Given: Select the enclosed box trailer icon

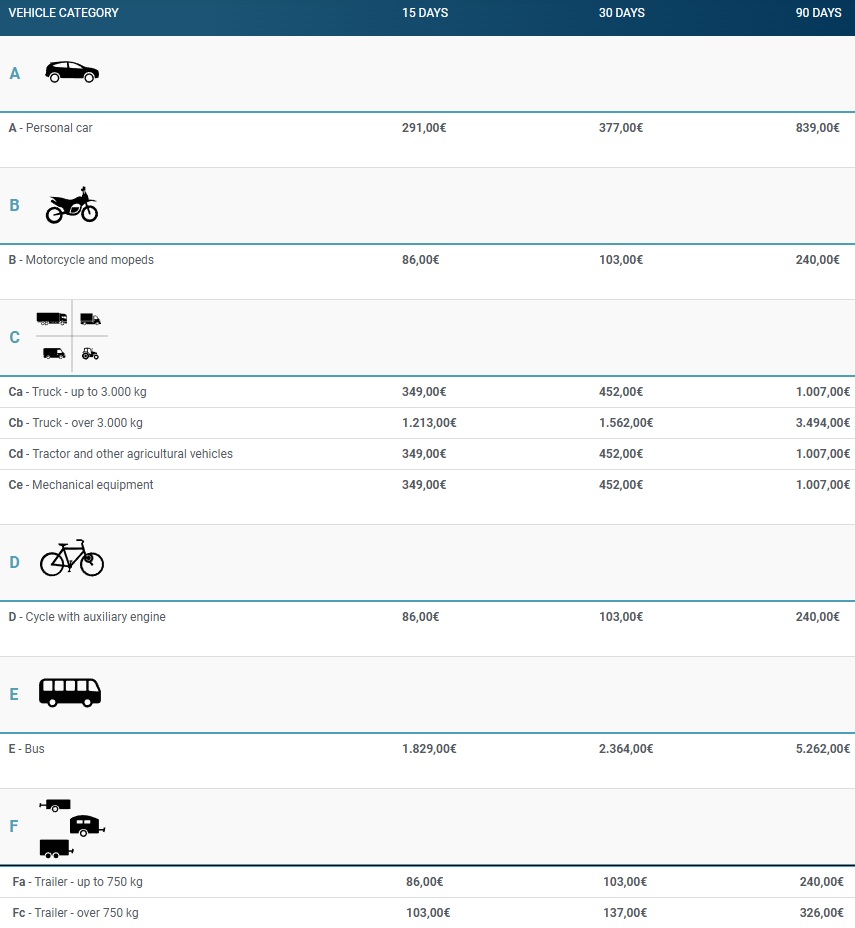Looking at the screenshot, I should point(55,848).
